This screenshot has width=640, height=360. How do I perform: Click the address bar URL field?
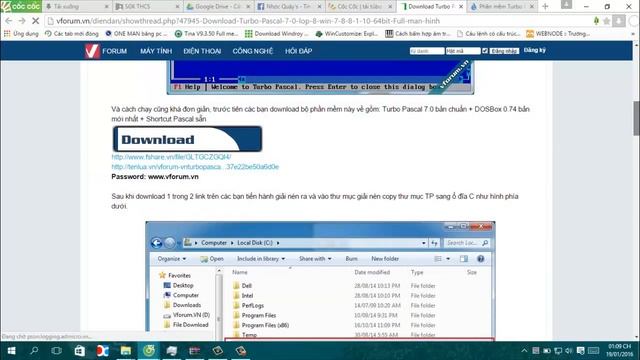tap(318, 21)
